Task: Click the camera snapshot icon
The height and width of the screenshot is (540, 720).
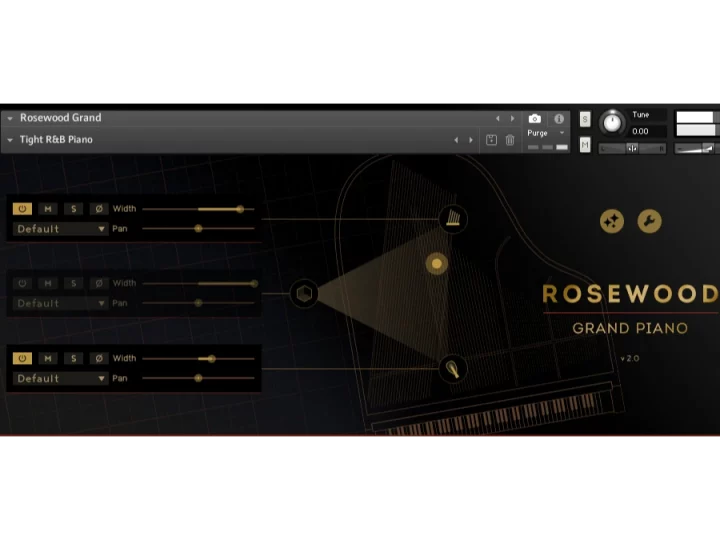Action: pyautogui.click(x=535, y=119)
